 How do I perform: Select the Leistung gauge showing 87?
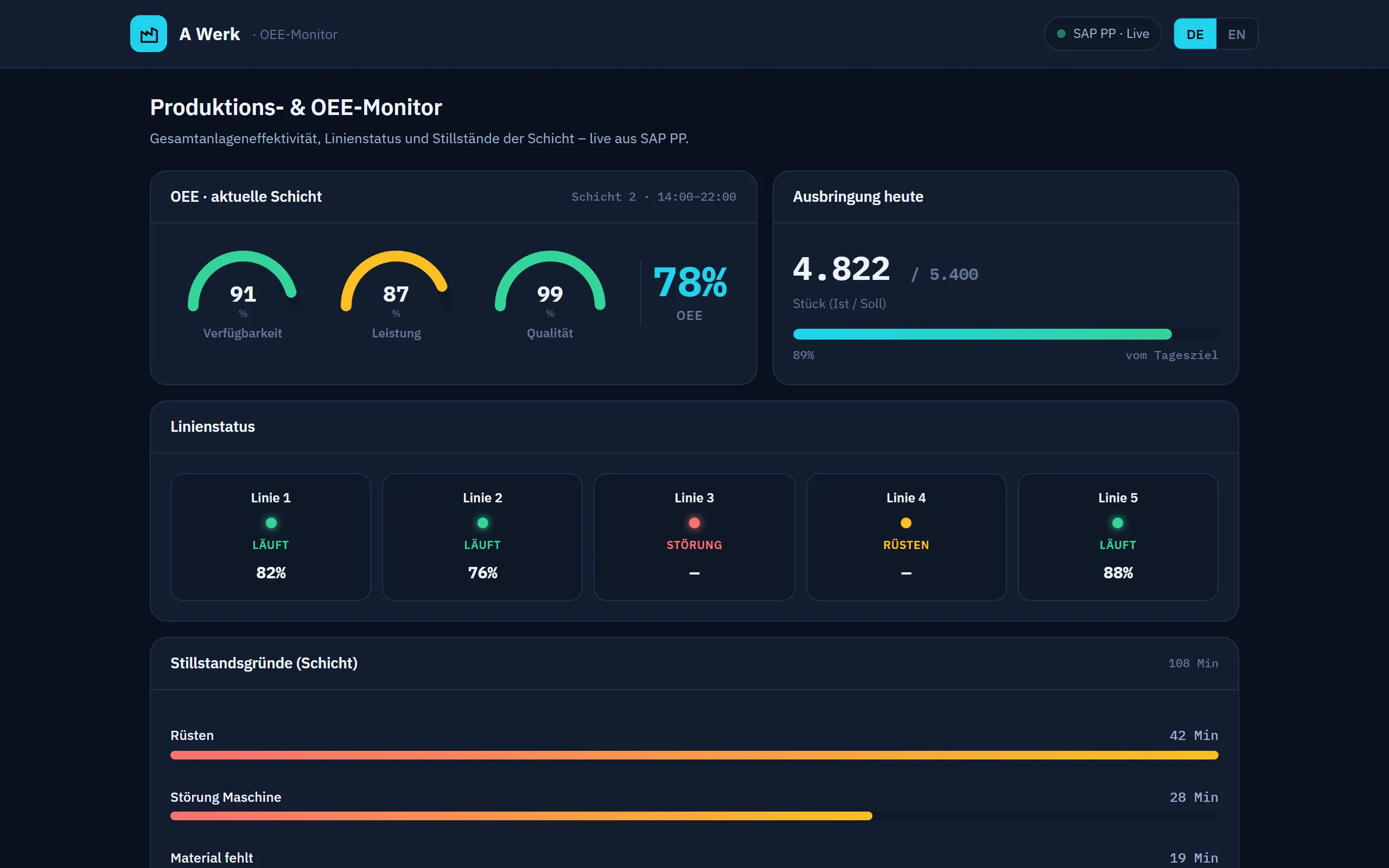pyautogui.click(x=396, y=295)
